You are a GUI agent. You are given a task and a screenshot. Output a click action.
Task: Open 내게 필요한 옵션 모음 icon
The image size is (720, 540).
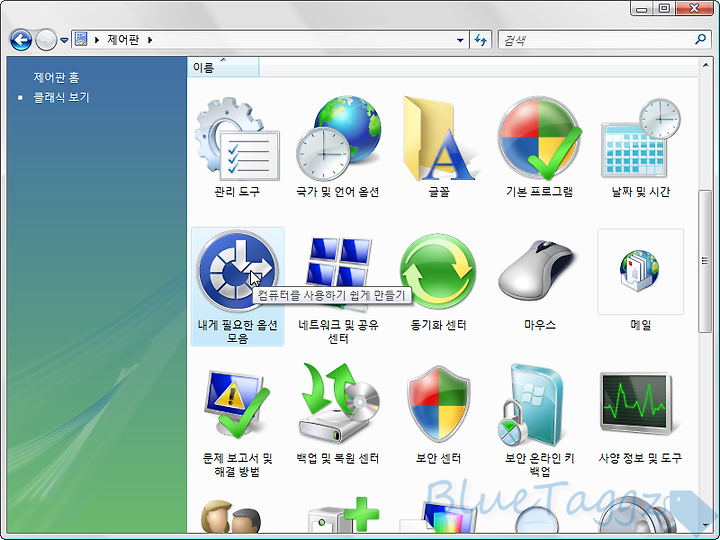(x=237, y=271)
